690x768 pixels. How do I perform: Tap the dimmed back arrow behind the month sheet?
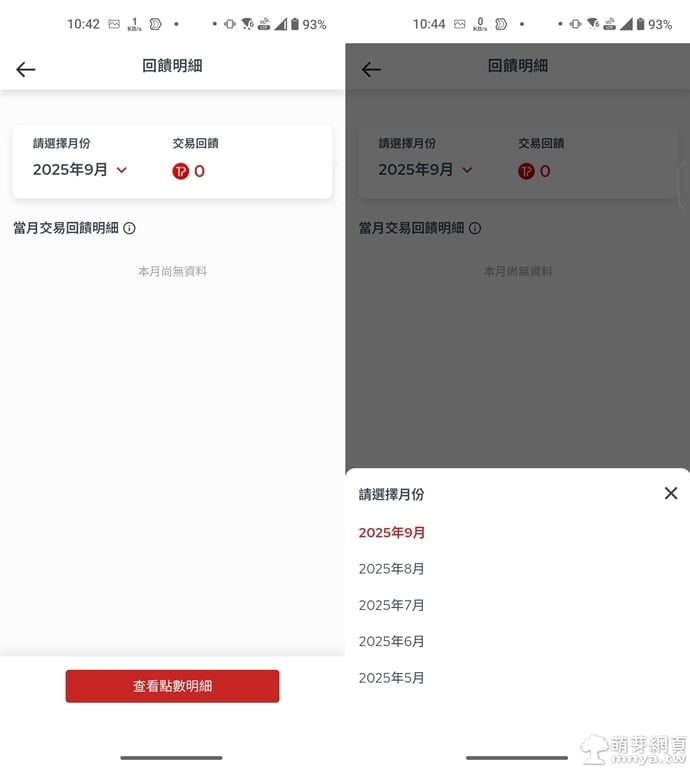(x=371, y=69)
